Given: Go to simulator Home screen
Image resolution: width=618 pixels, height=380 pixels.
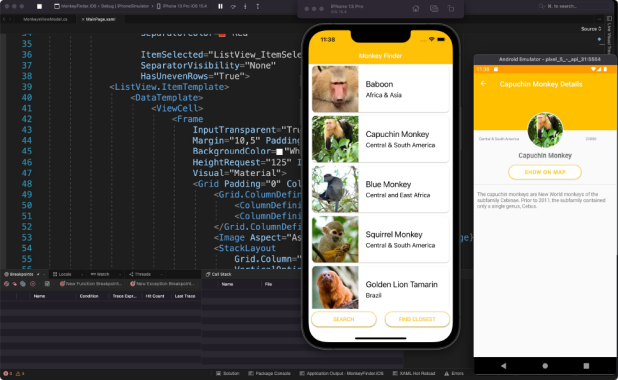Looking at the screenshot, I should point(416,8).
